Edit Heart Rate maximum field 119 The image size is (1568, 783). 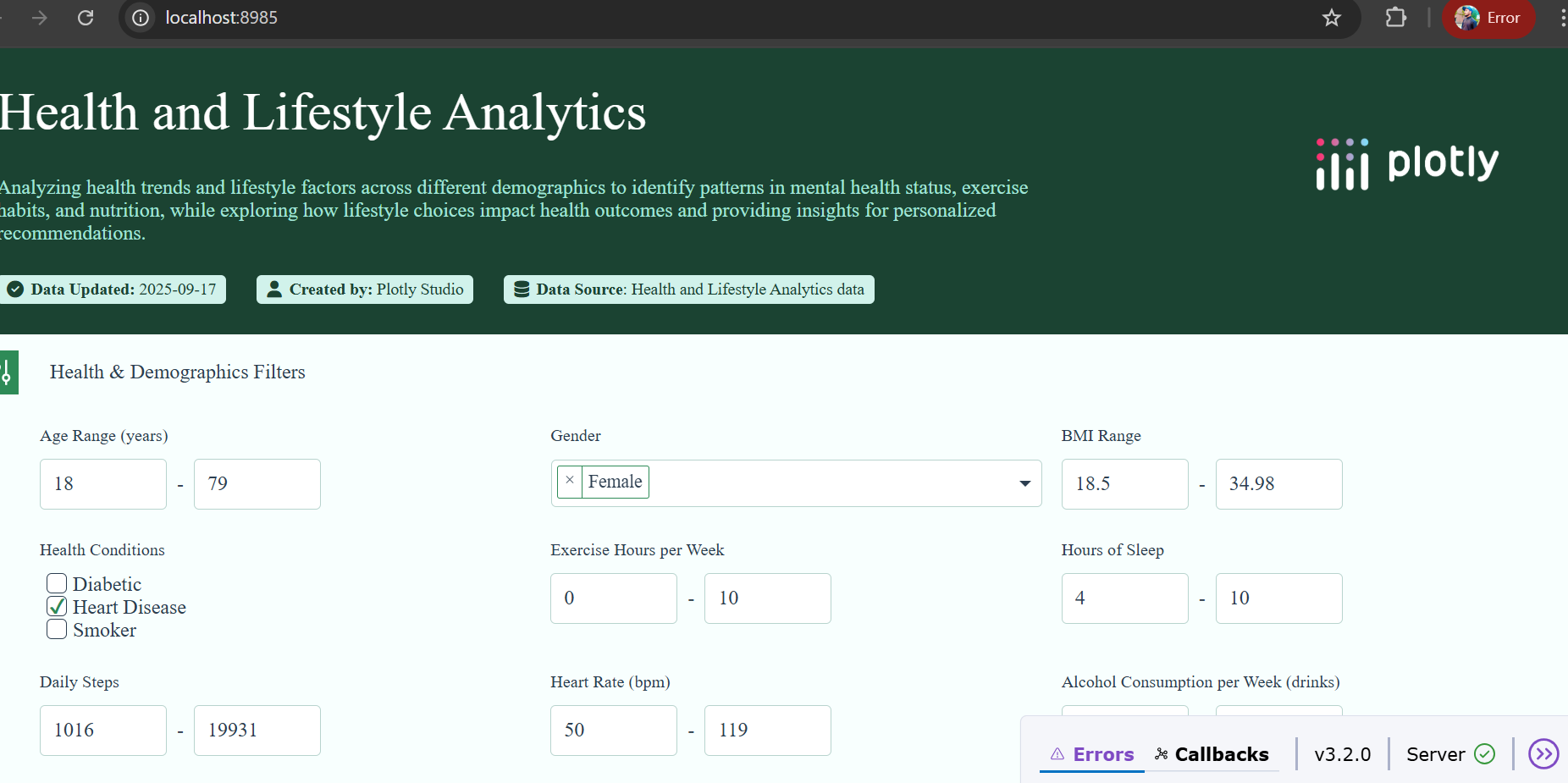[768, 731]
